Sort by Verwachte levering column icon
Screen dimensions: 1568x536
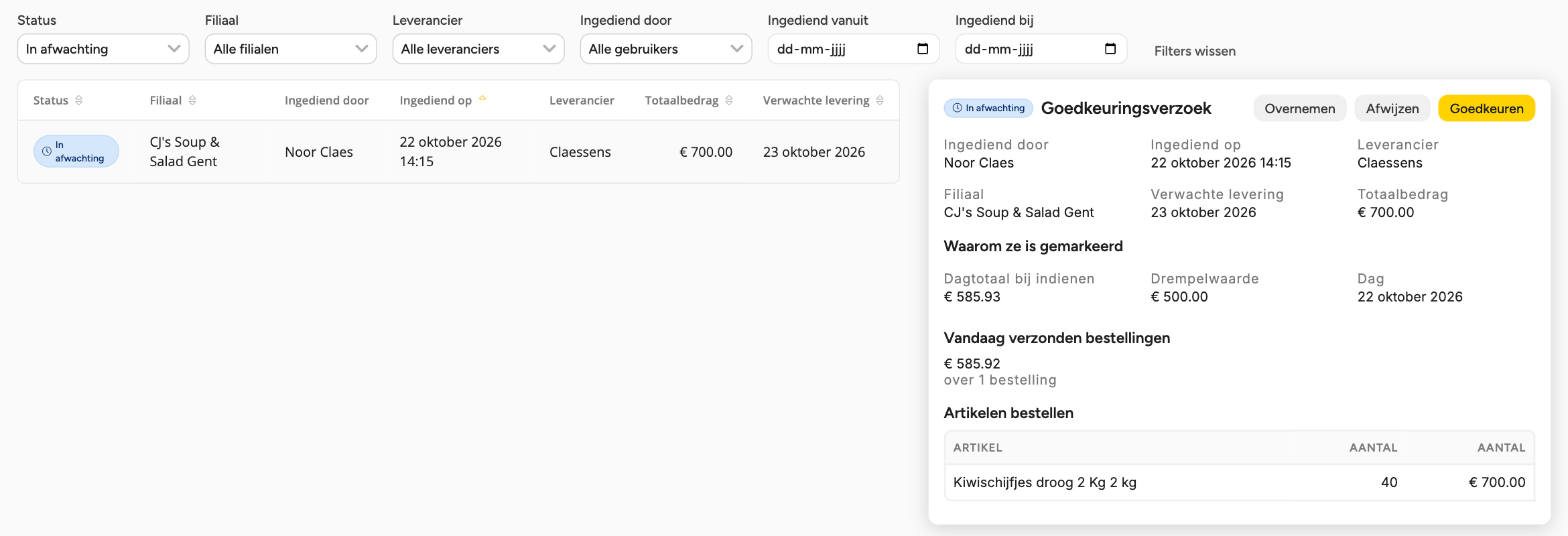(880, 101)
